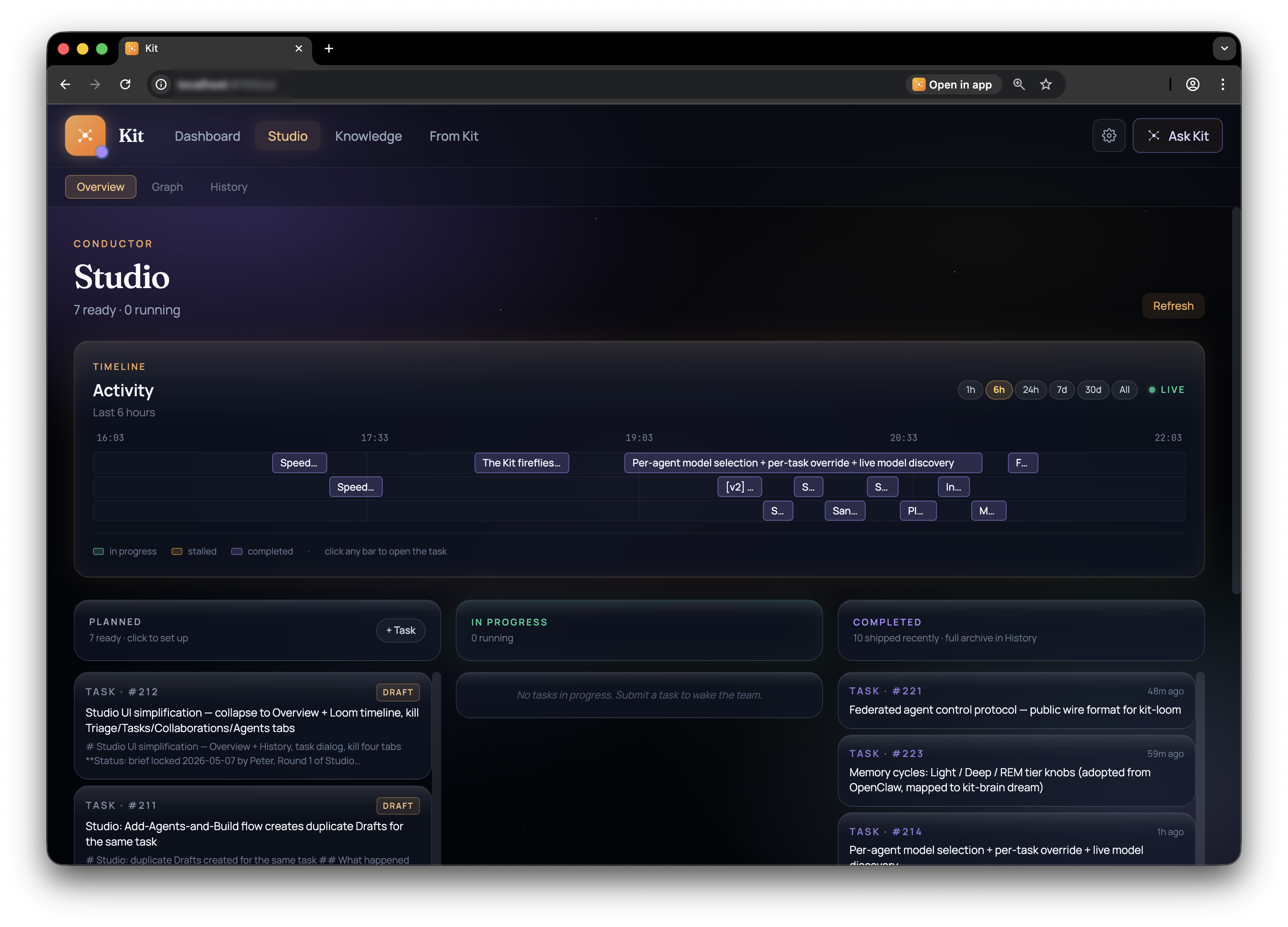
Task: Open the '[v2] ...' timeline bar
Action: (x=740, y=487)
